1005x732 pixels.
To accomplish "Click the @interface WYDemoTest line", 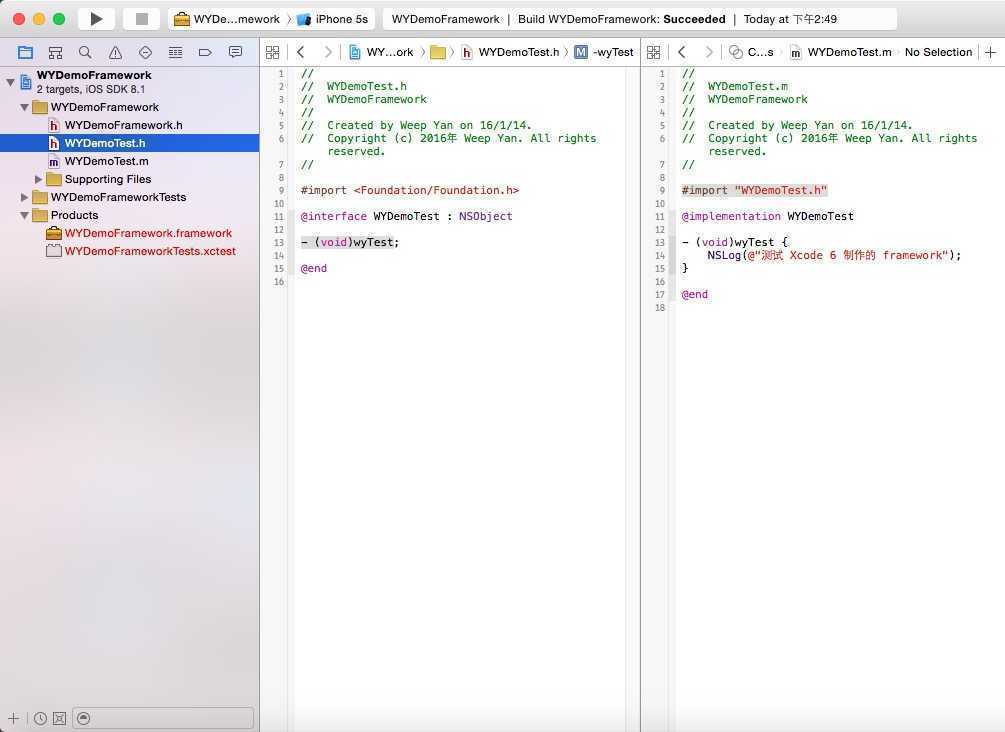I will click(406, 217).
